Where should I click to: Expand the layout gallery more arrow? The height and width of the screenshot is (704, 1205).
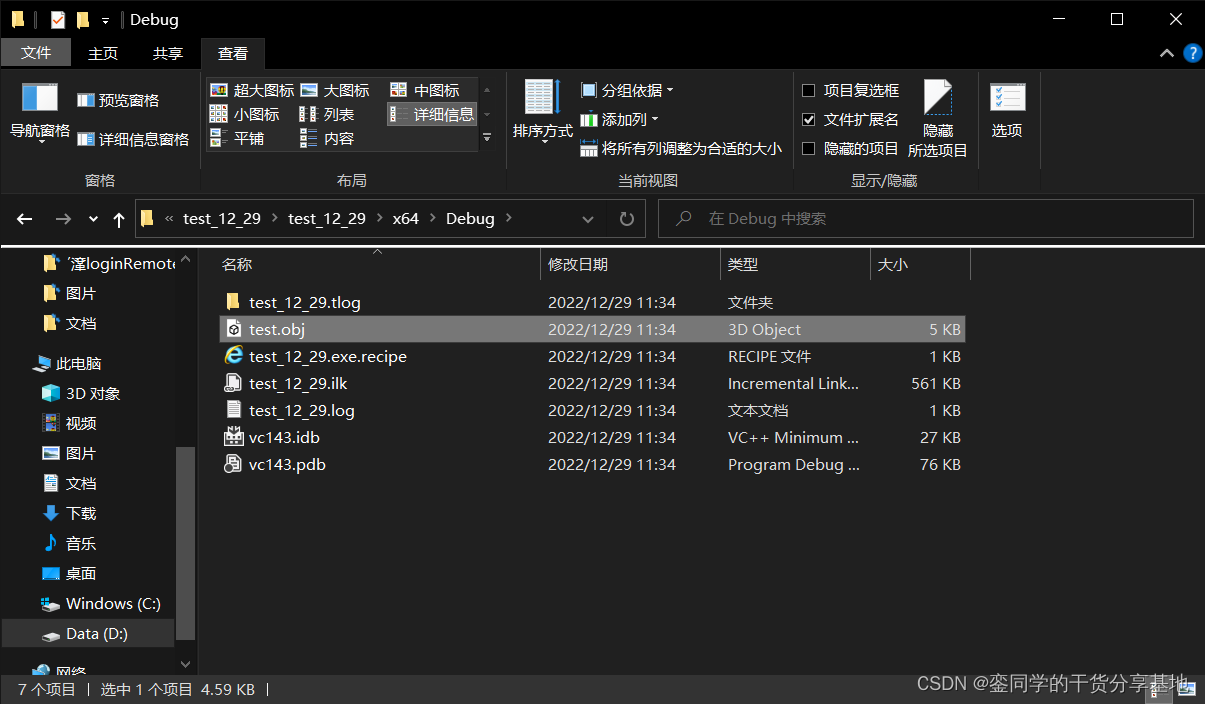pos(487,138)
